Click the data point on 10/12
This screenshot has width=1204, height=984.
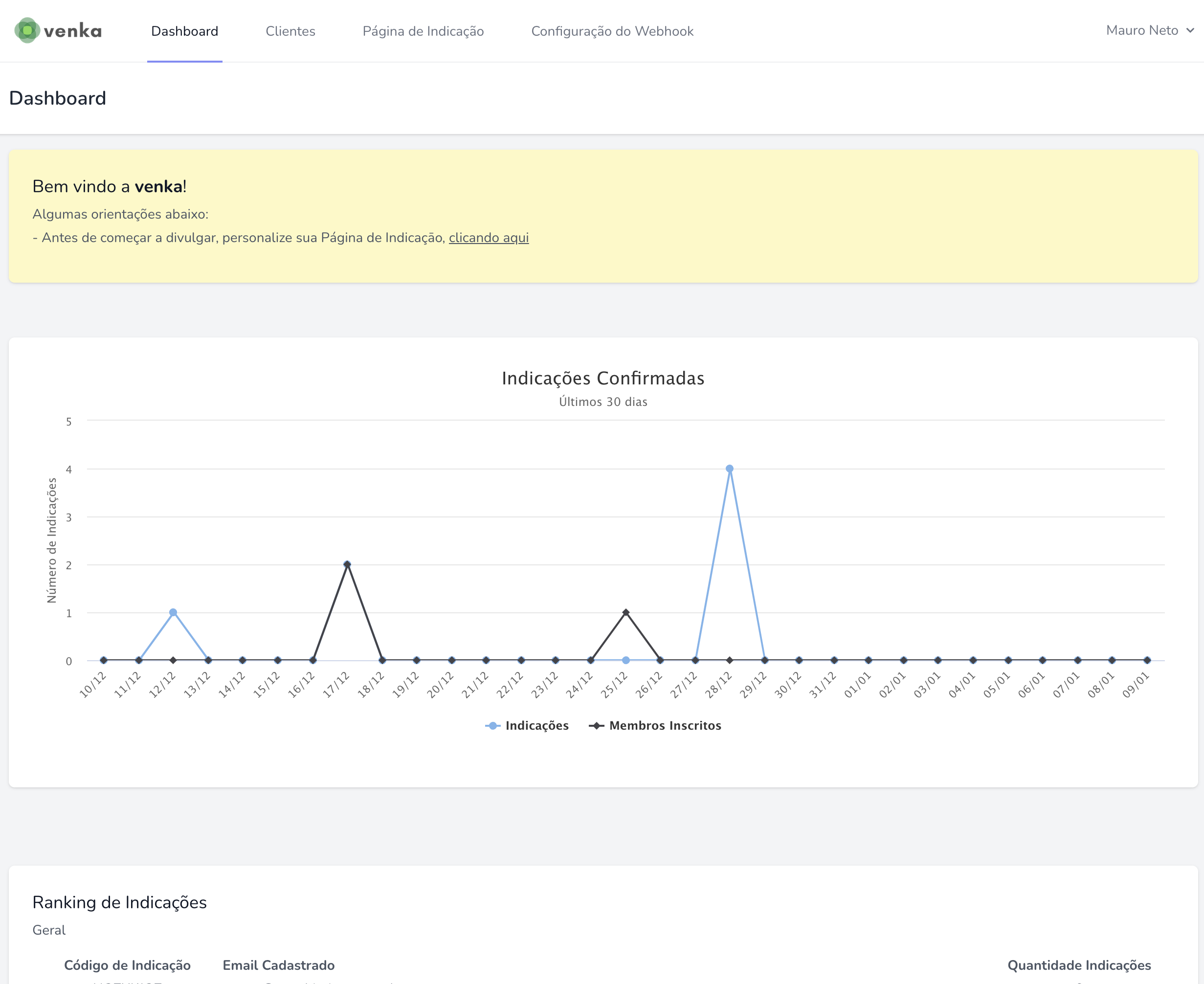coord(104,660)
